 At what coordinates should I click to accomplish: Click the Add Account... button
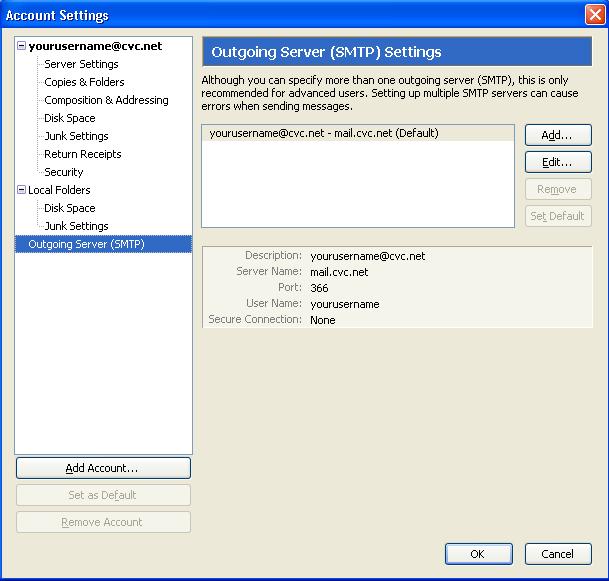coord(103,468)
